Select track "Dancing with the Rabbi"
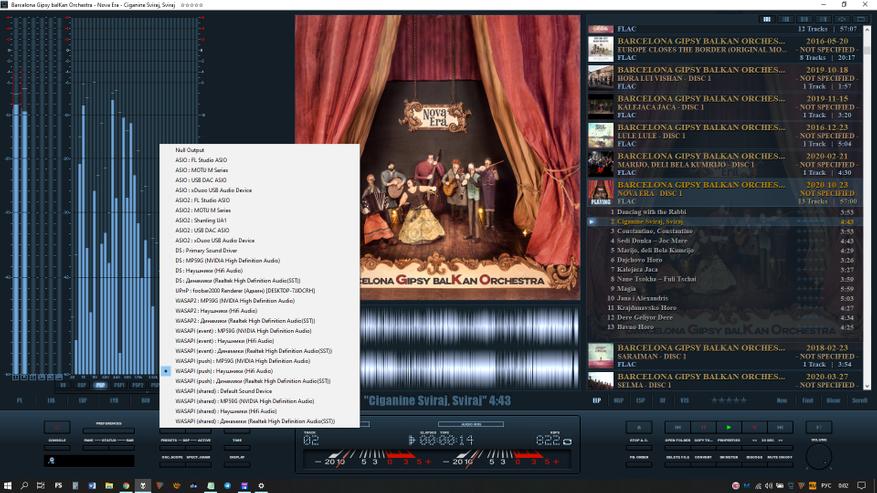The height and width of the screenshot is (493, 877). point(651,212)
